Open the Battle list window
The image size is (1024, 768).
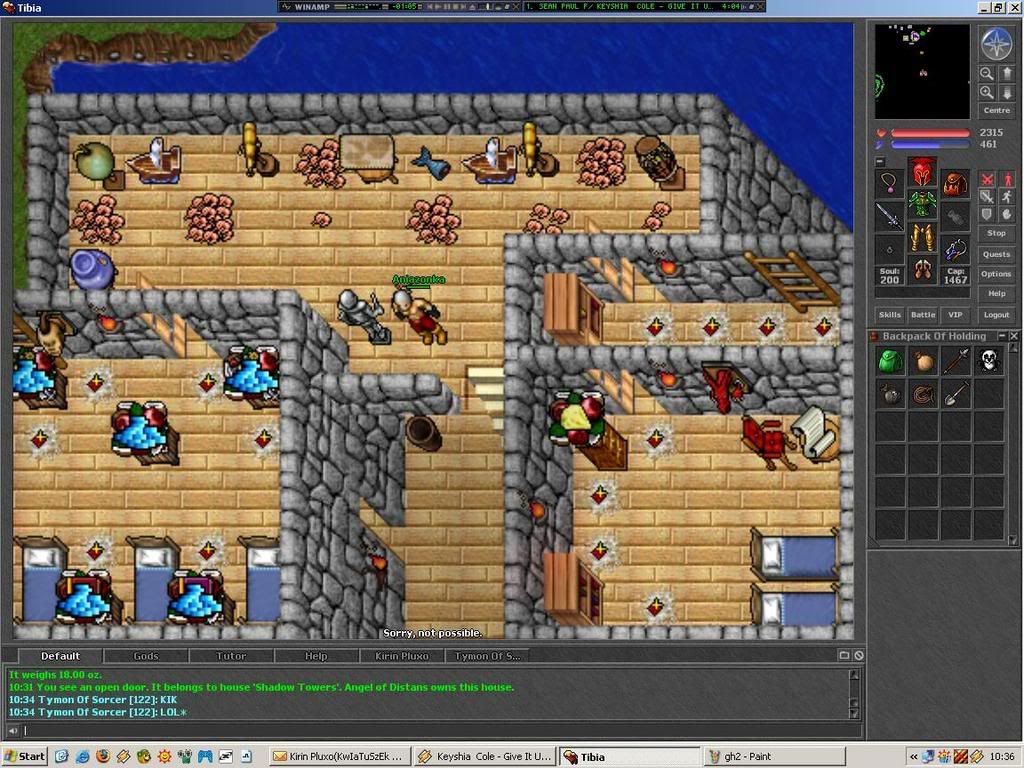(923, 315)
